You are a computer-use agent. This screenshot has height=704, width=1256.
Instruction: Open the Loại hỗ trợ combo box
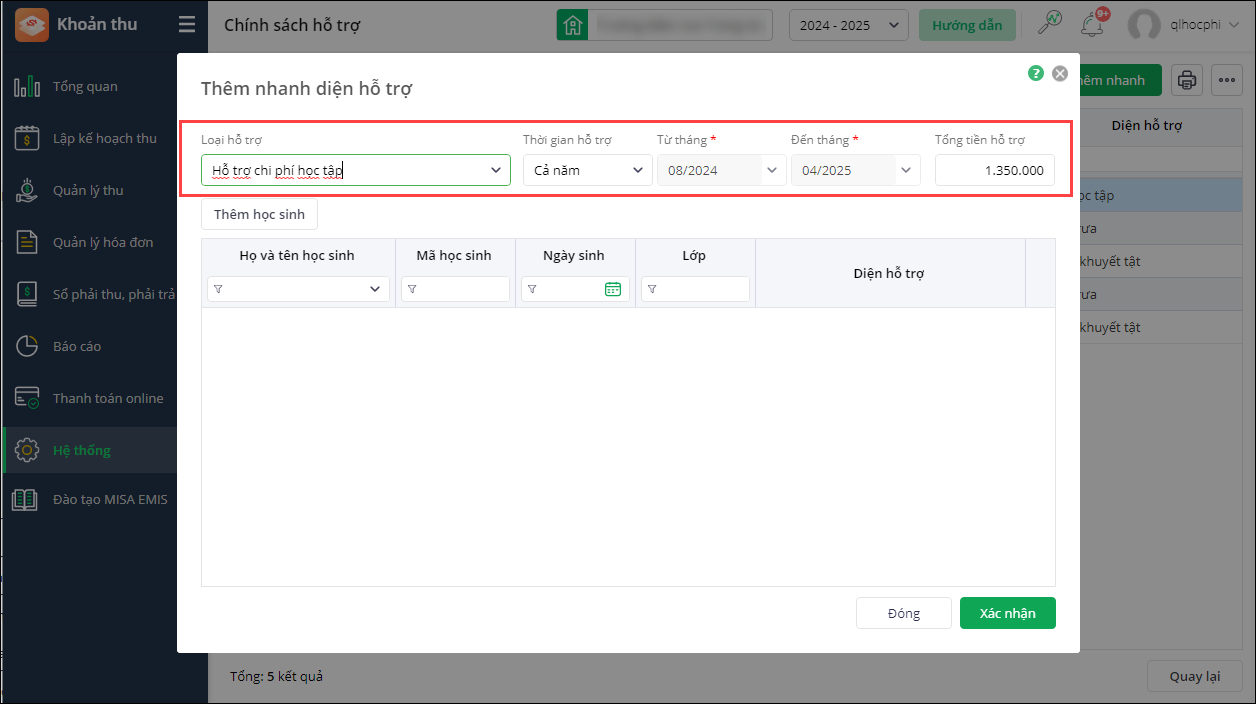356,170
